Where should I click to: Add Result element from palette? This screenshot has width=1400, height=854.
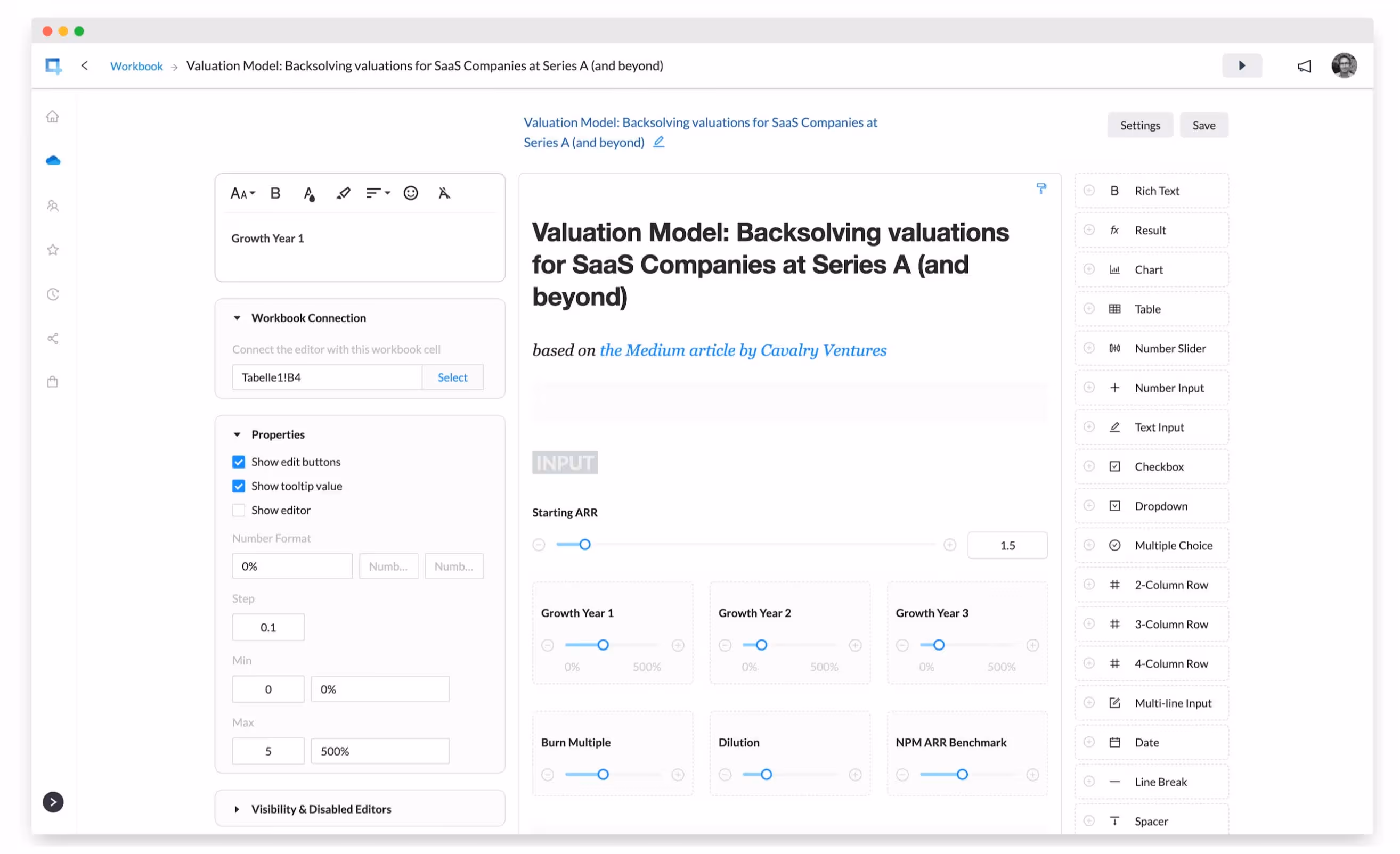(x=1152, y=231)
